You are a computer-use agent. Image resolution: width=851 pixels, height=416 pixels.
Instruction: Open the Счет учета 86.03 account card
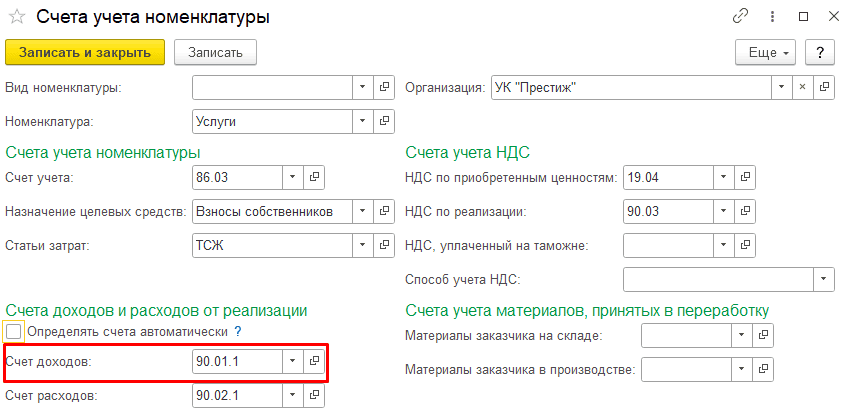click(x=314, y=177)
